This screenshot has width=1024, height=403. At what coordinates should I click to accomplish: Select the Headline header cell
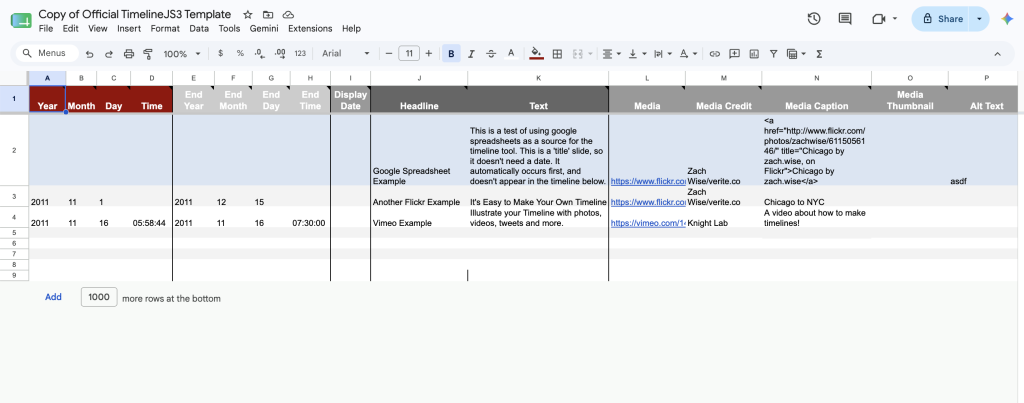point(419,99)
